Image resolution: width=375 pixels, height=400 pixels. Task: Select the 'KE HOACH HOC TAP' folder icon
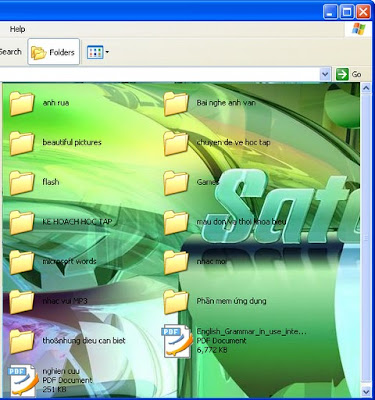(x=22, y=223)
